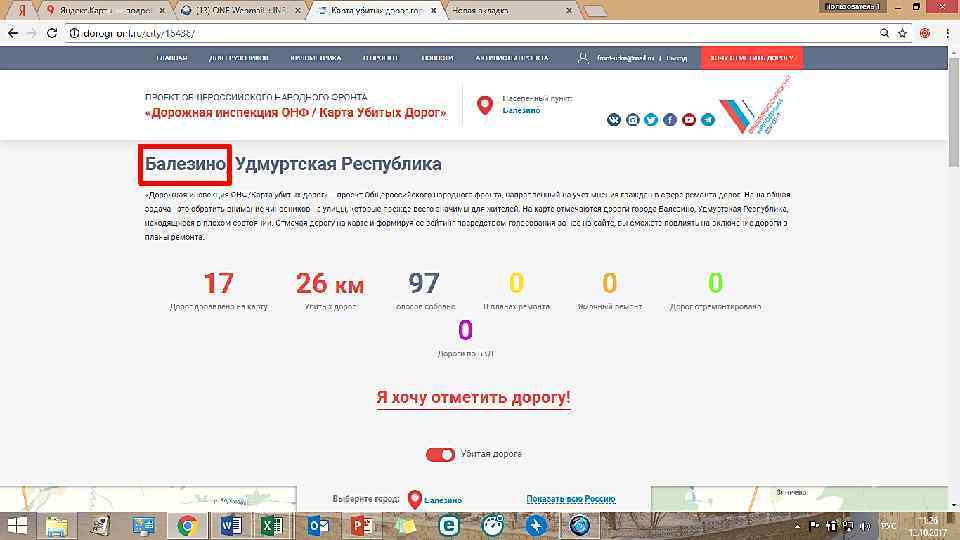Open the Twitter icon in the header
Viewport: 960px width, 540px height.
651,119
